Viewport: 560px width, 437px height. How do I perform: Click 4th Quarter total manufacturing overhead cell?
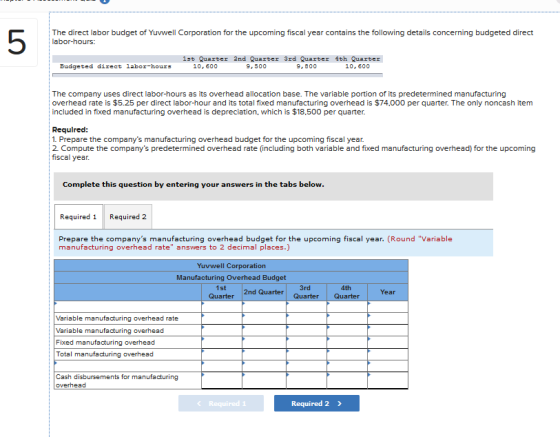pyautogui.click(x=347, y=354)
